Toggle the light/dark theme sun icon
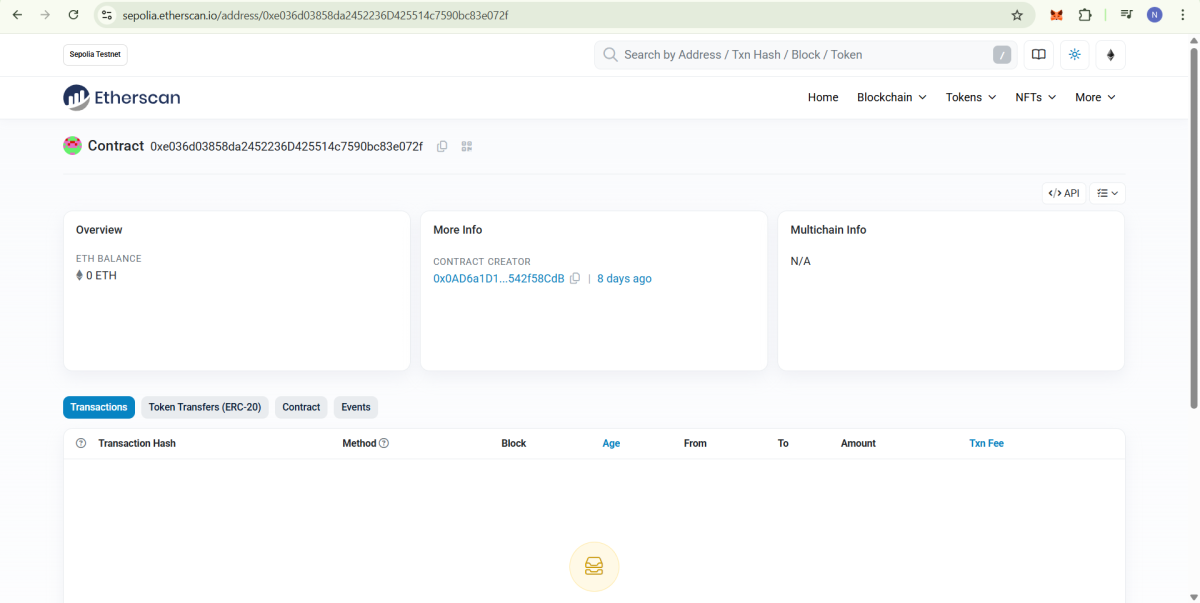 click(1075, 55)
